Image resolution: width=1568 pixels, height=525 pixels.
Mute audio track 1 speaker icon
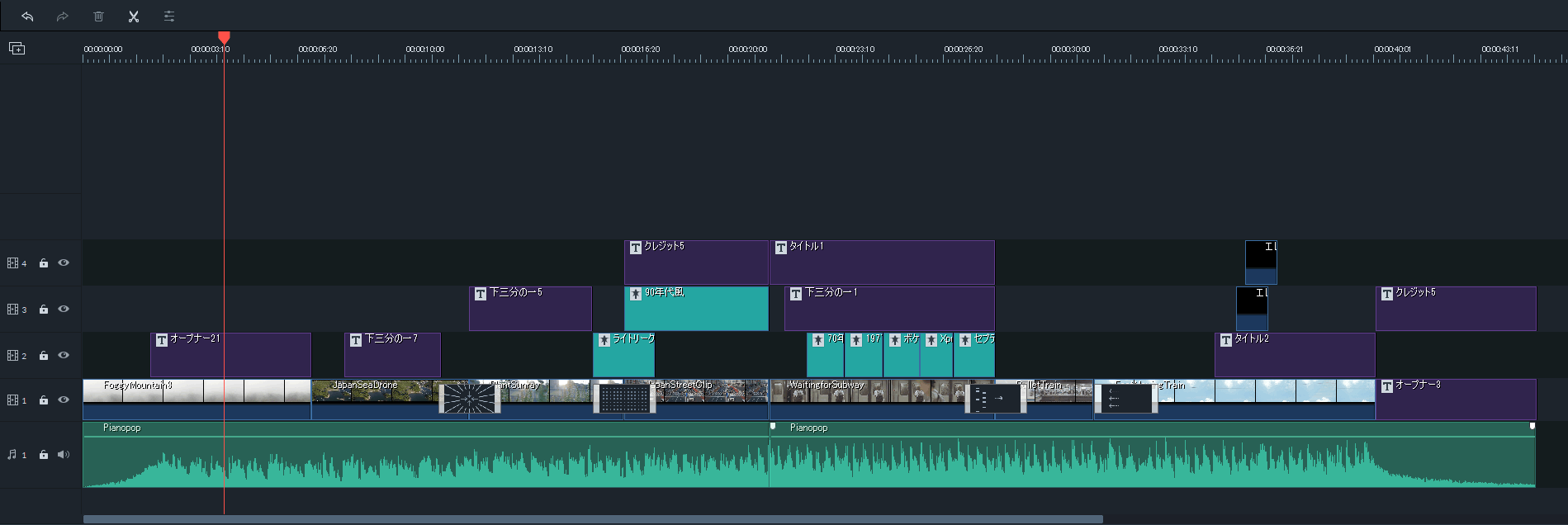(x=64, y=455)
